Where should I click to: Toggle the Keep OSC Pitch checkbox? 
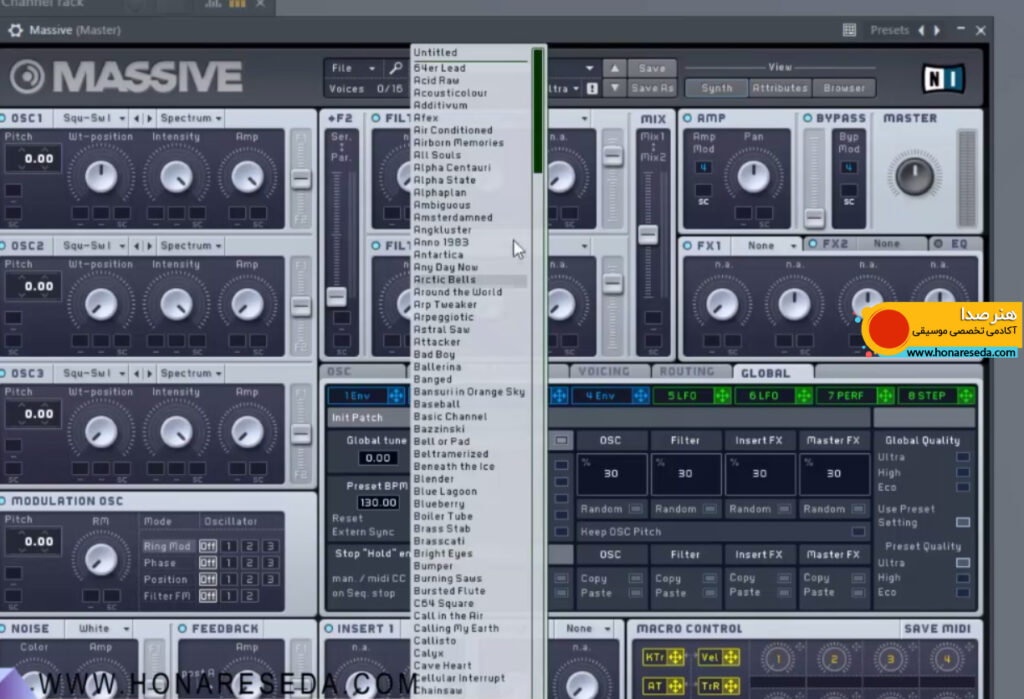pyautogui.click(x=858, y=532)
